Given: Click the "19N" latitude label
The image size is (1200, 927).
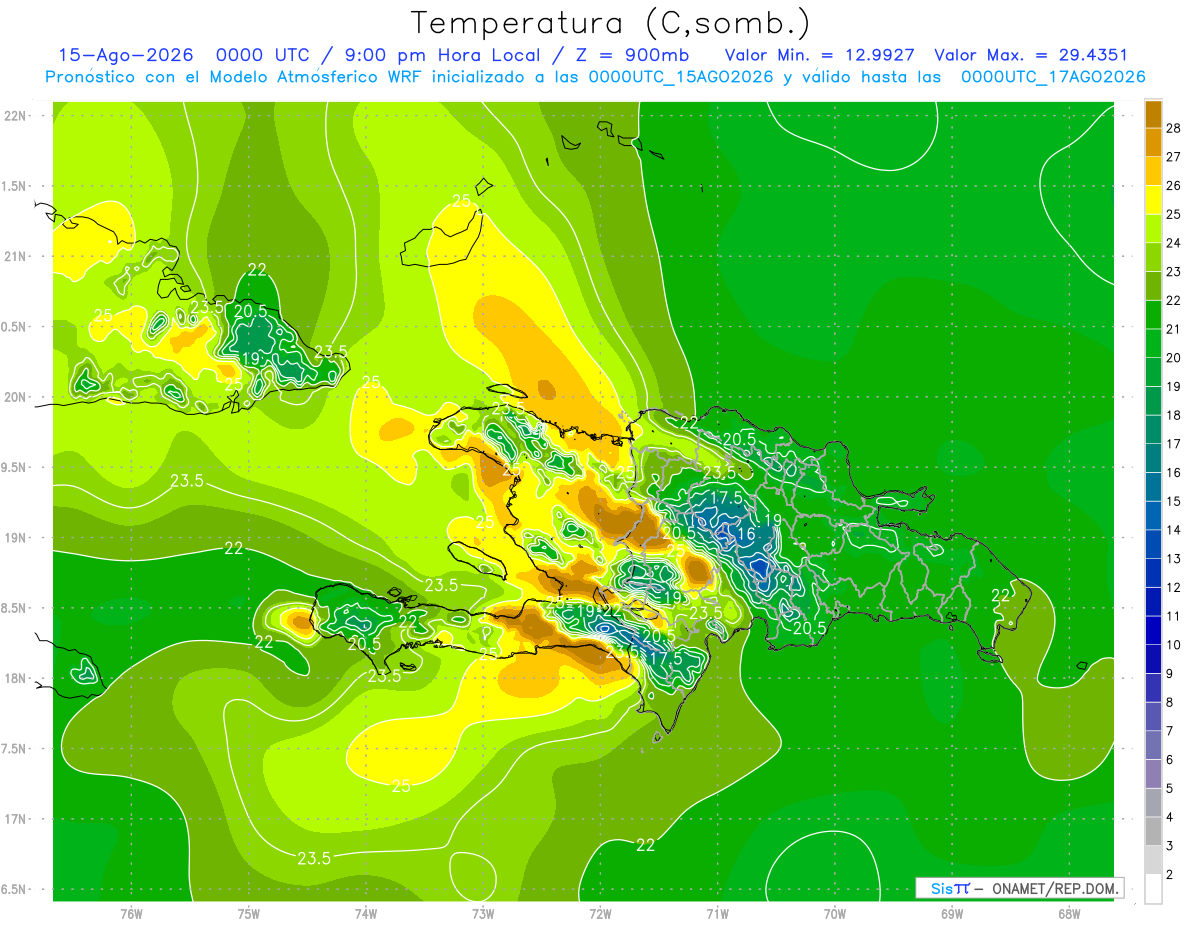Looking at the screenshot, I should tap(17, 538).
